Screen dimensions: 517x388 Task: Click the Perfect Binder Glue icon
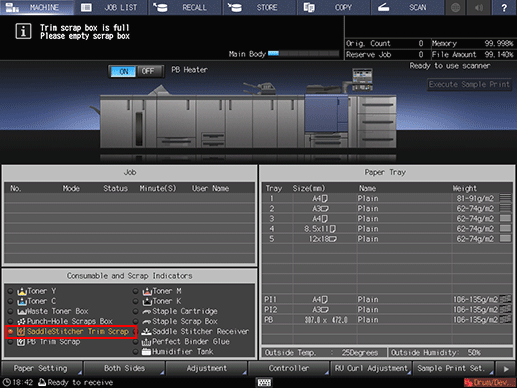coord(146,342)
